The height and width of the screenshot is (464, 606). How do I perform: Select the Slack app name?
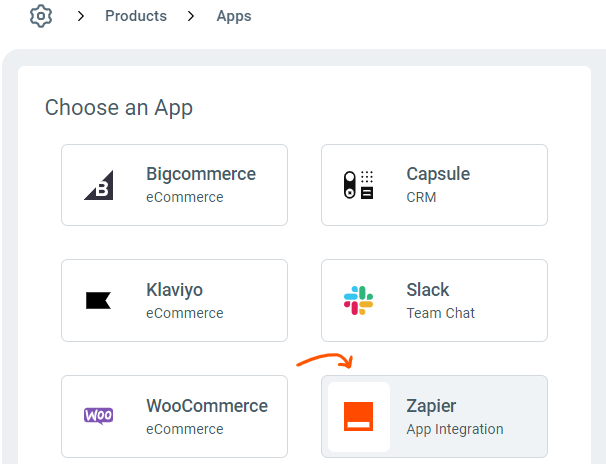point(428,290)
